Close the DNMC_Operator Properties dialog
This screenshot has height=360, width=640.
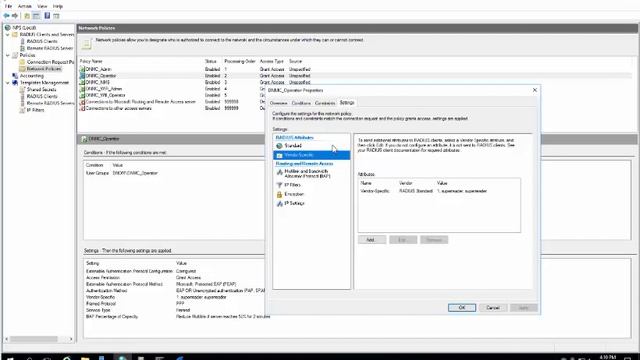point(535,90)
